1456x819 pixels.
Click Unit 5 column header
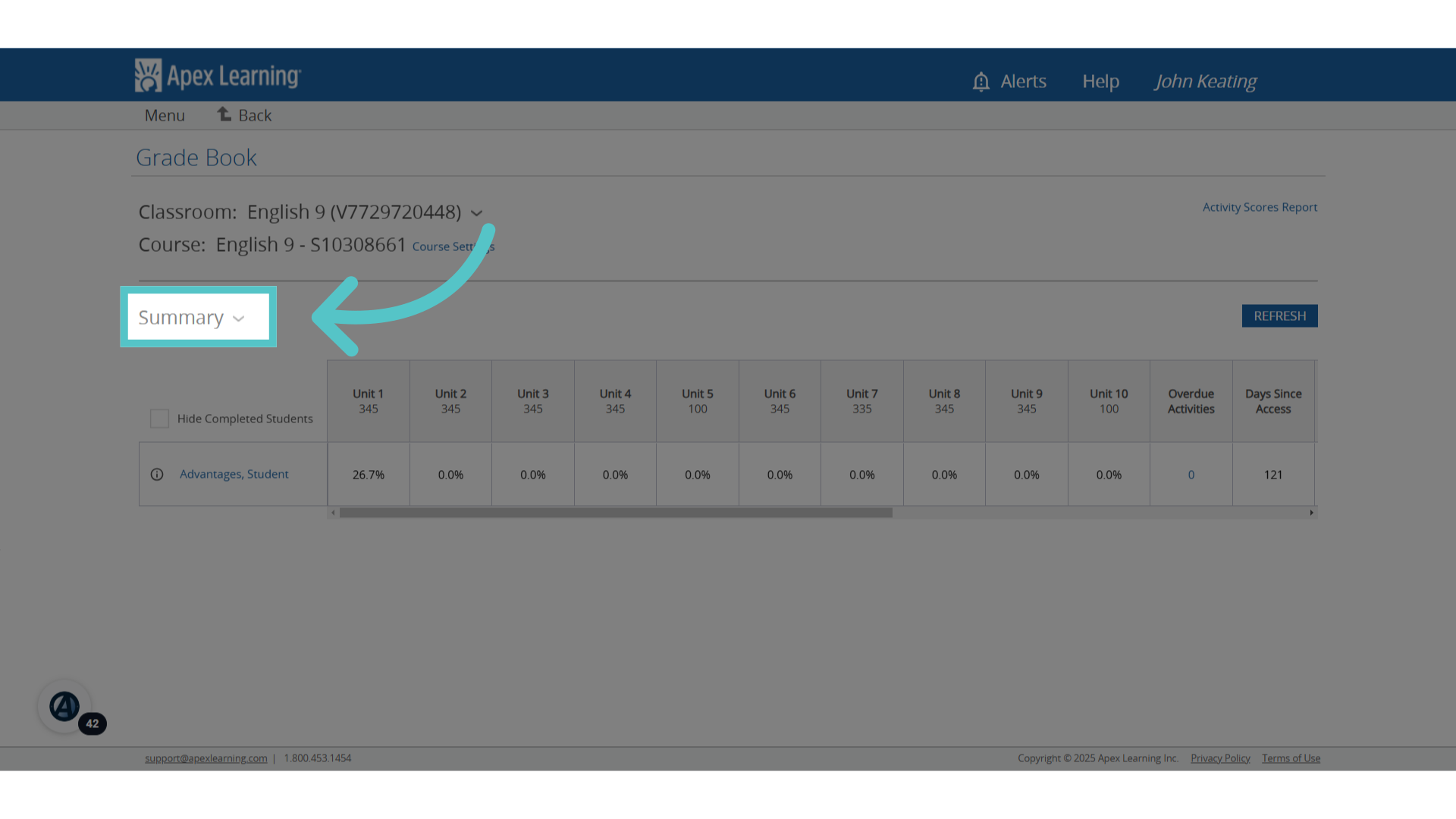point(698,401)
